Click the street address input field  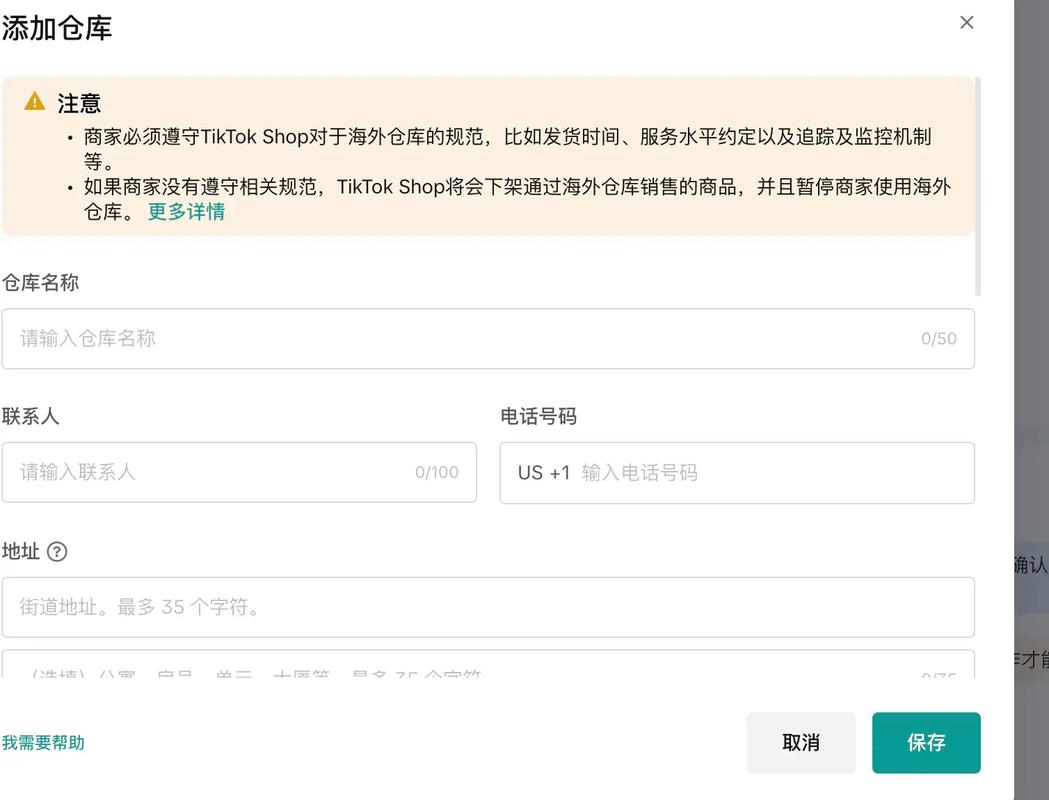[x=400, y=607]
